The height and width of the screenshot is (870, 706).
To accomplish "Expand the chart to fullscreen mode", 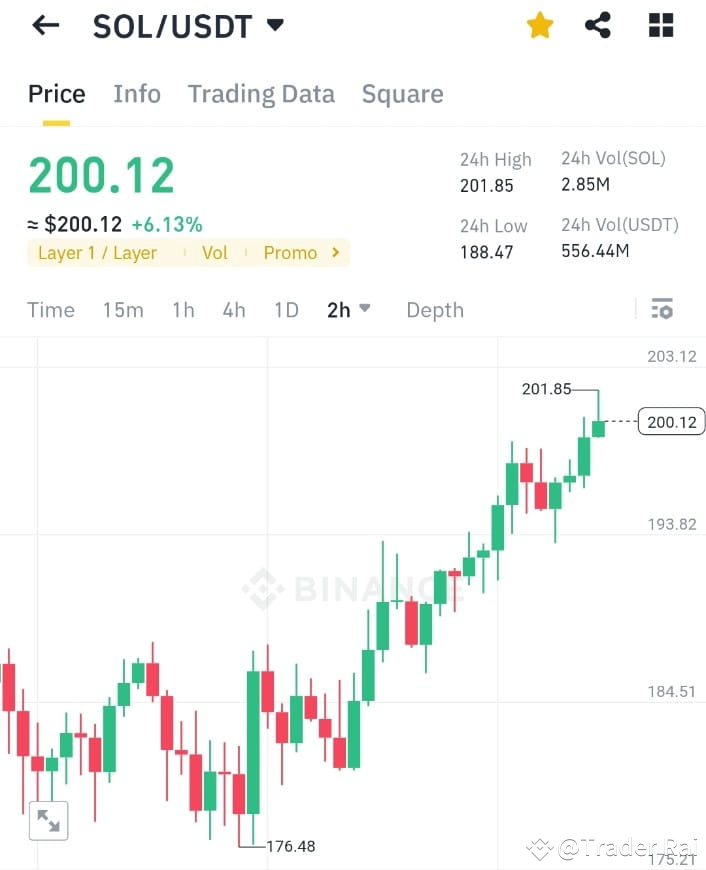I will pos(48,820).
